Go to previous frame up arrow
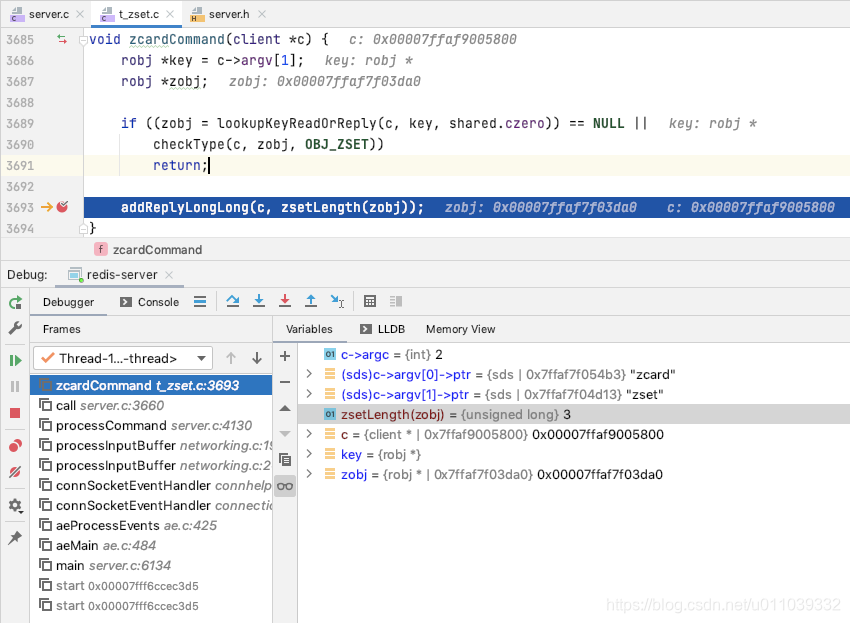The image size is (850, 623). coord(231,358)
